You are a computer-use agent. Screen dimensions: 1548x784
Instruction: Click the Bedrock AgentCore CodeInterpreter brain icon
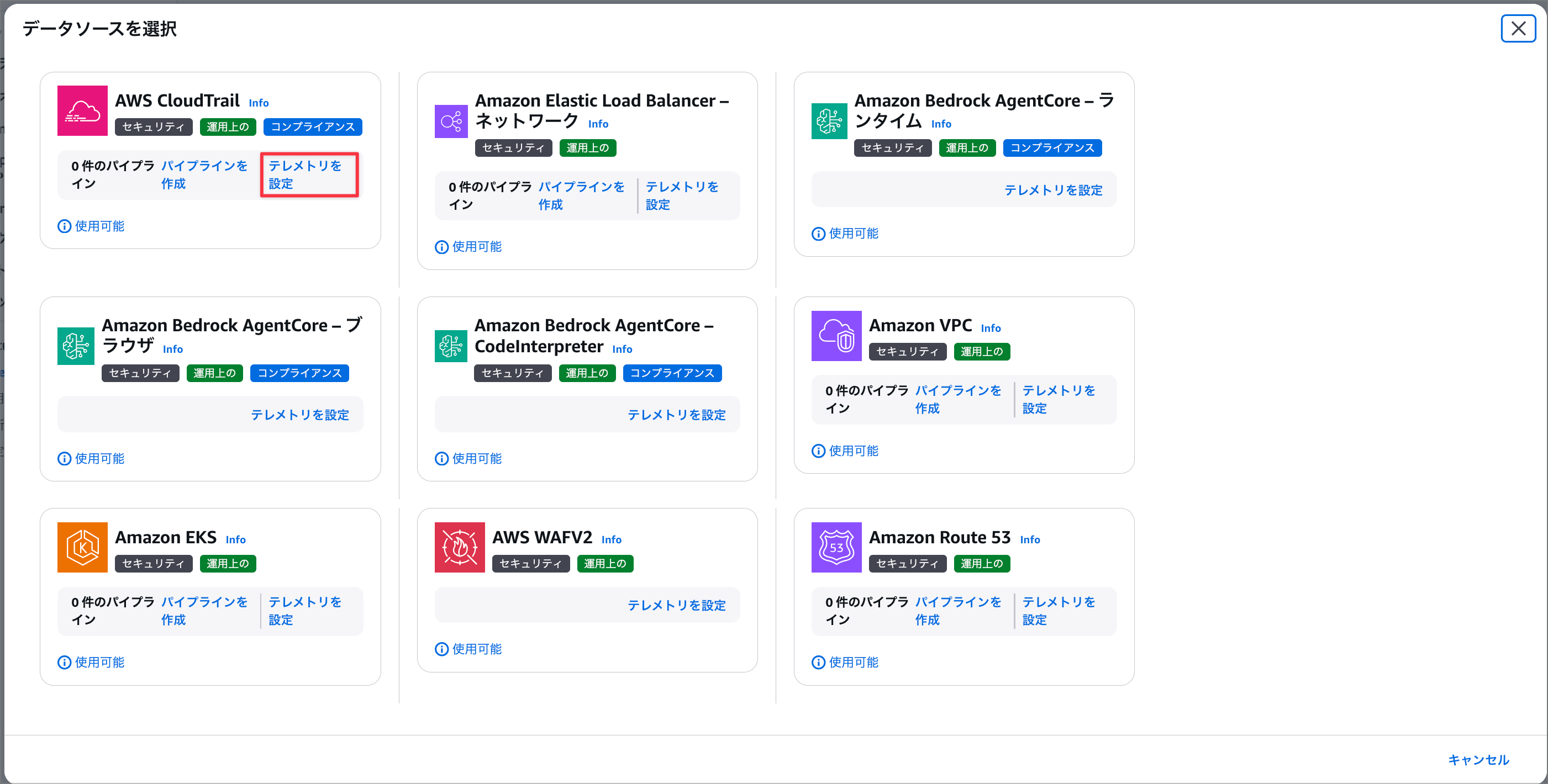451,346
